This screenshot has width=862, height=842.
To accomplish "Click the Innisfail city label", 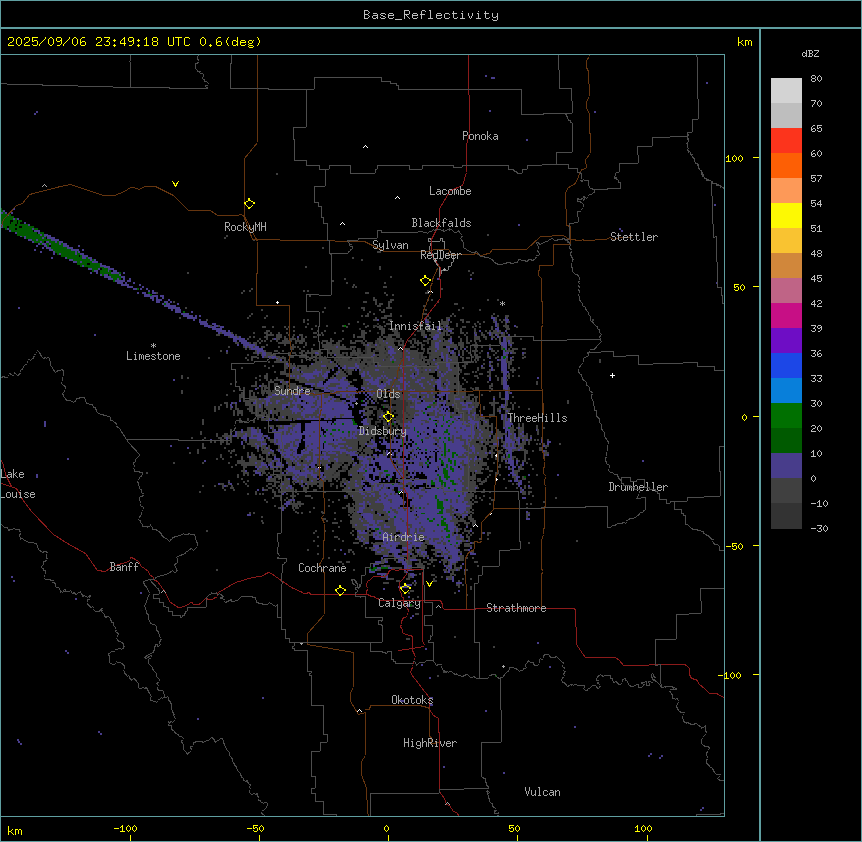I will (x=415, y=326).
